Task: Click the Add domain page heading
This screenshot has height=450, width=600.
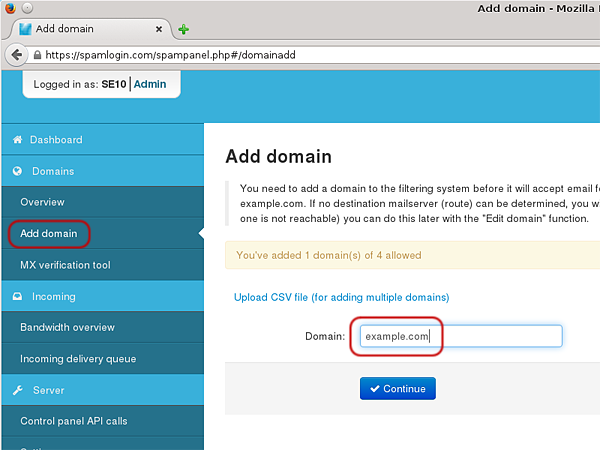Action: pos(279,157)
